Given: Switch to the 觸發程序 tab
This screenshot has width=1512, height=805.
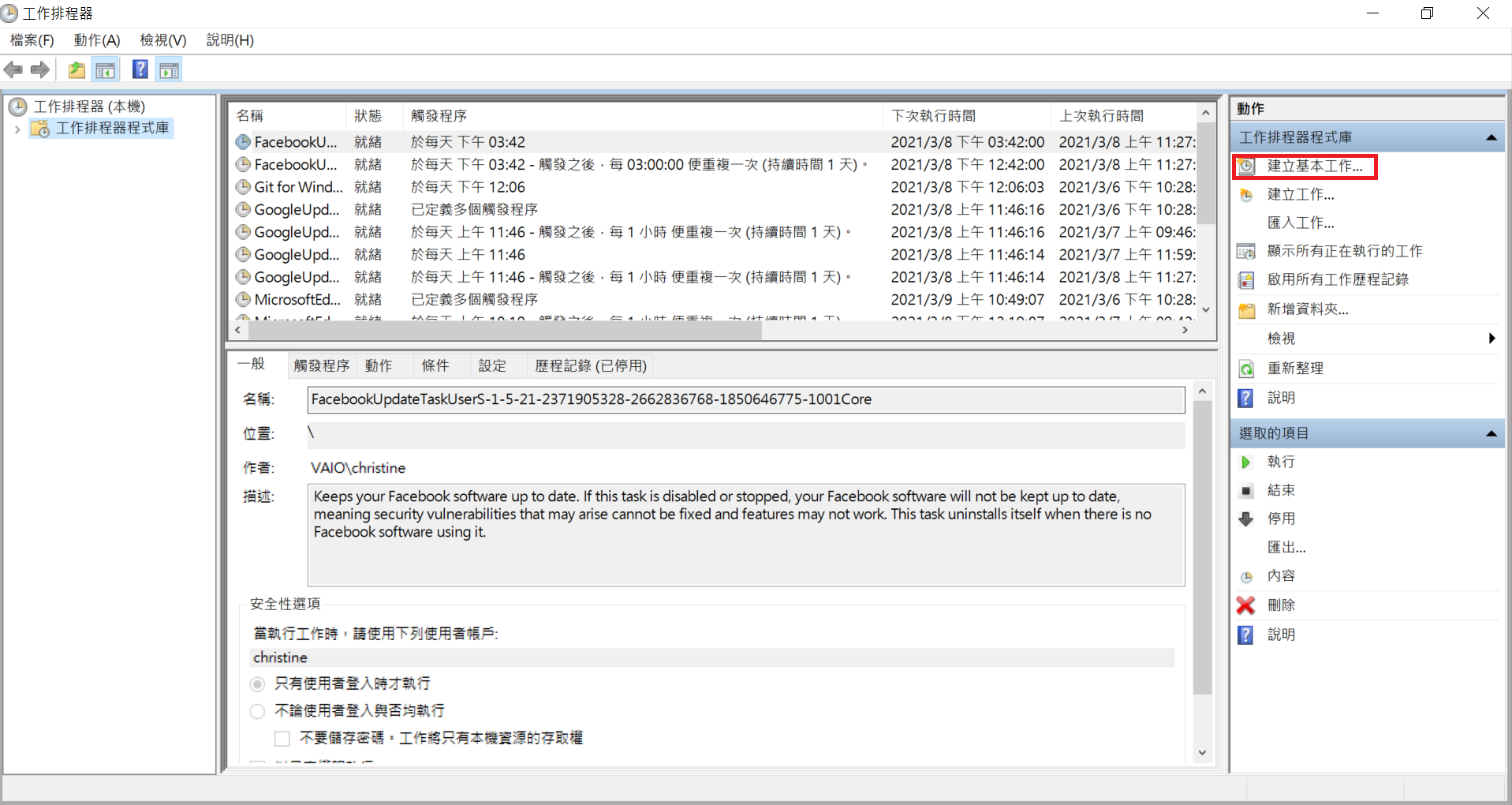Looking at the screenshot, I should [321, 366].
